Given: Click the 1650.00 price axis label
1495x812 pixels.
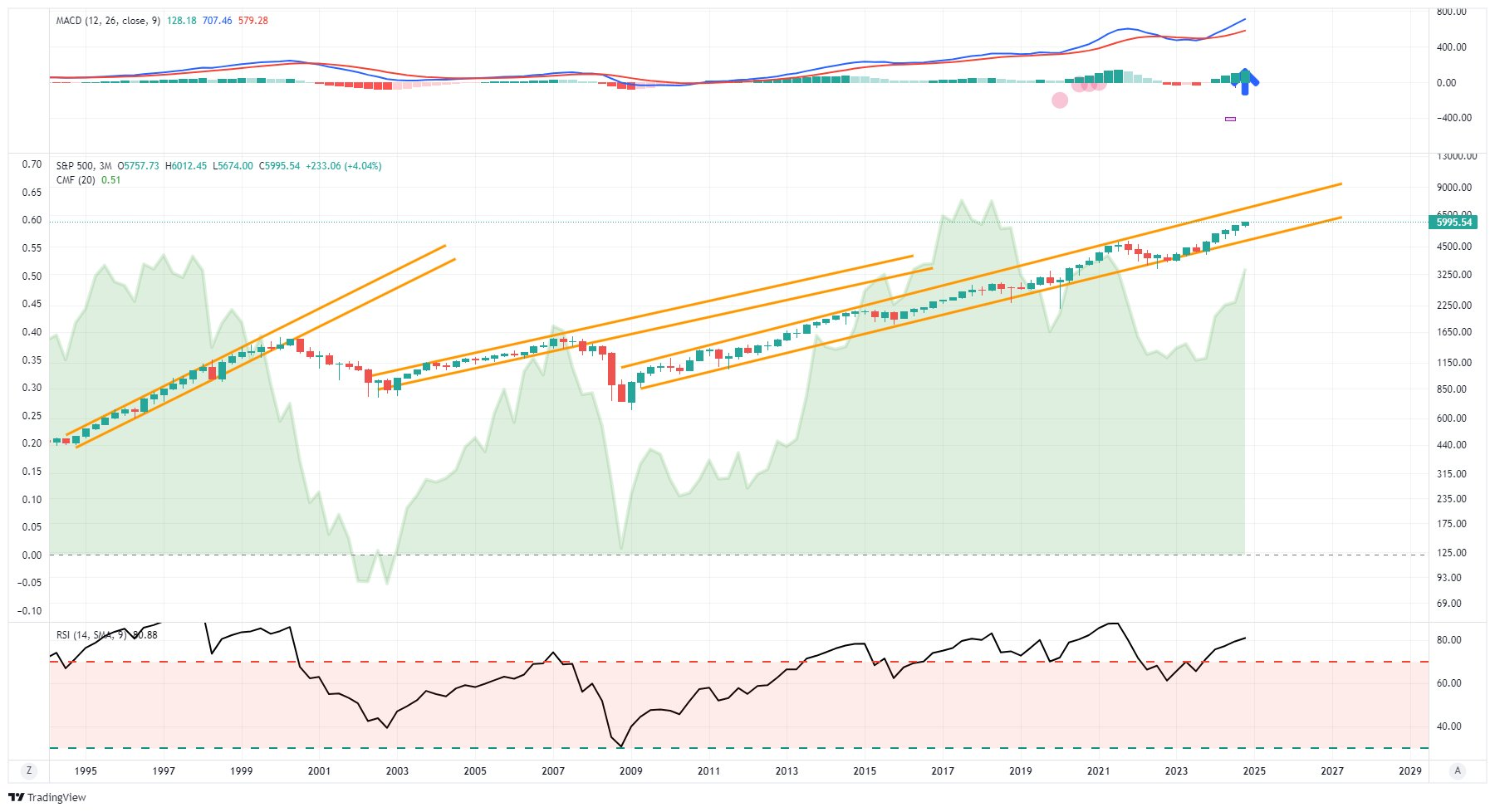Looking at the screenshot, I should (1454, 332).
